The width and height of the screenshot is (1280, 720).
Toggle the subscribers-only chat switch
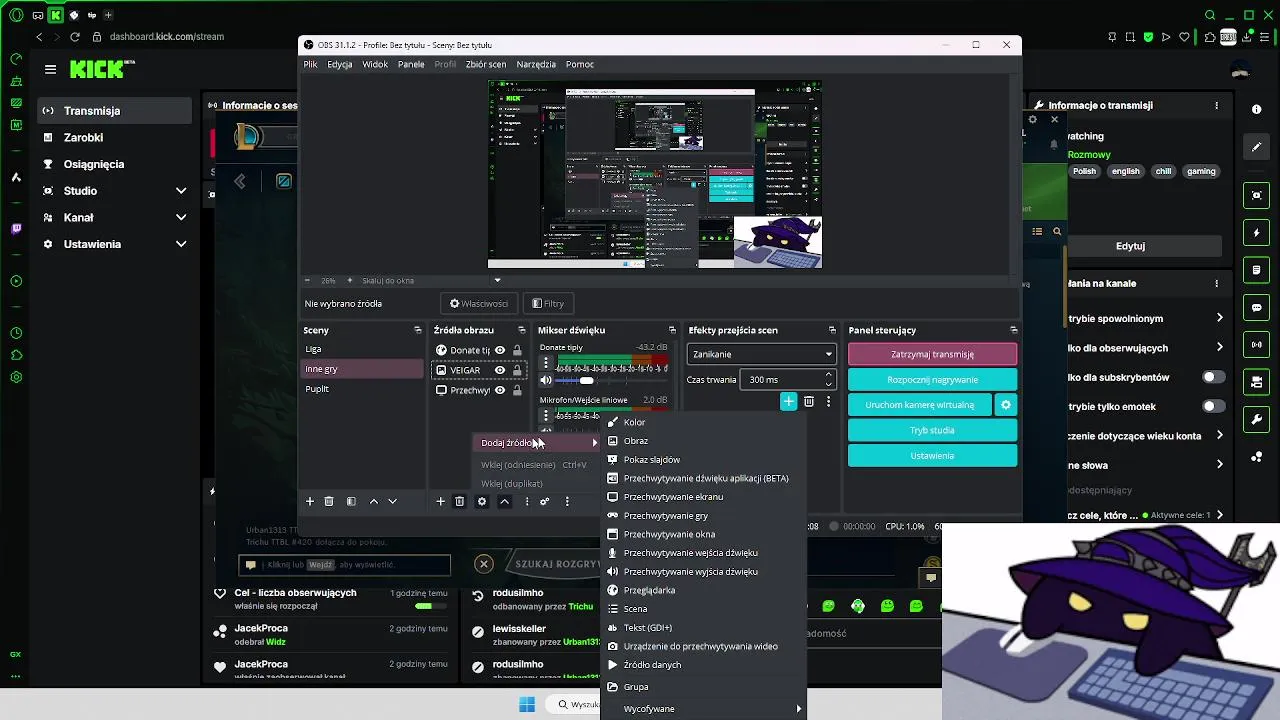coord(1213,377)
